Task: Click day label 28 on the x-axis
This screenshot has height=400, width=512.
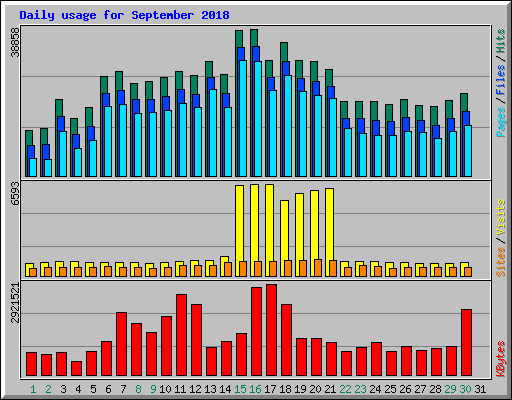Action: (435, 389)
